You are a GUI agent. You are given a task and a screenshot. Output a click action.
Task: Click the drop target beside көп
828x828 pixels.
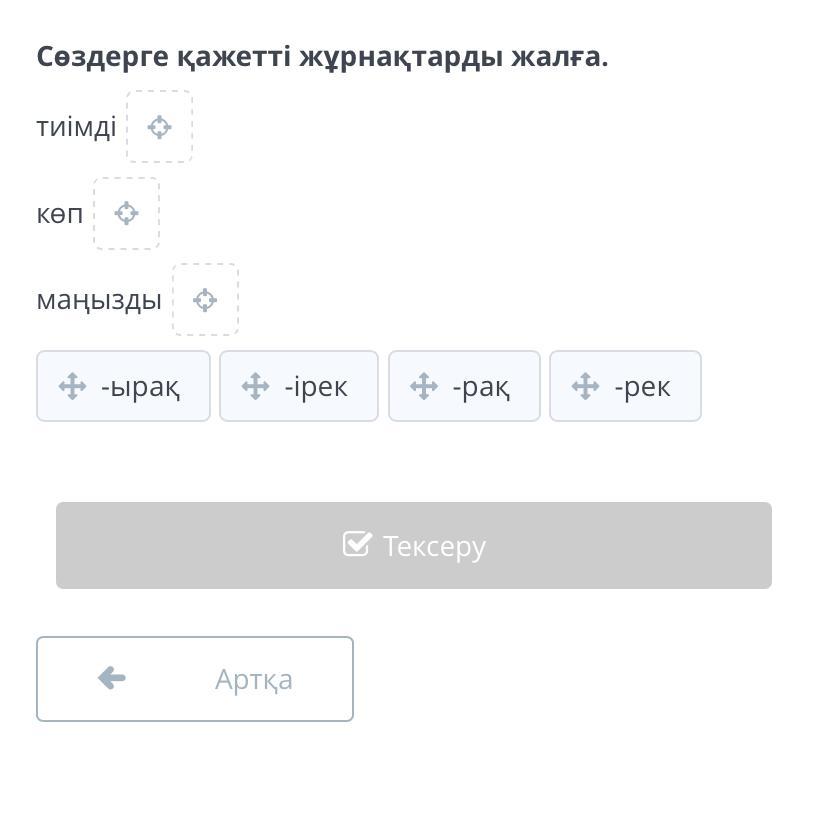(126, 213)
